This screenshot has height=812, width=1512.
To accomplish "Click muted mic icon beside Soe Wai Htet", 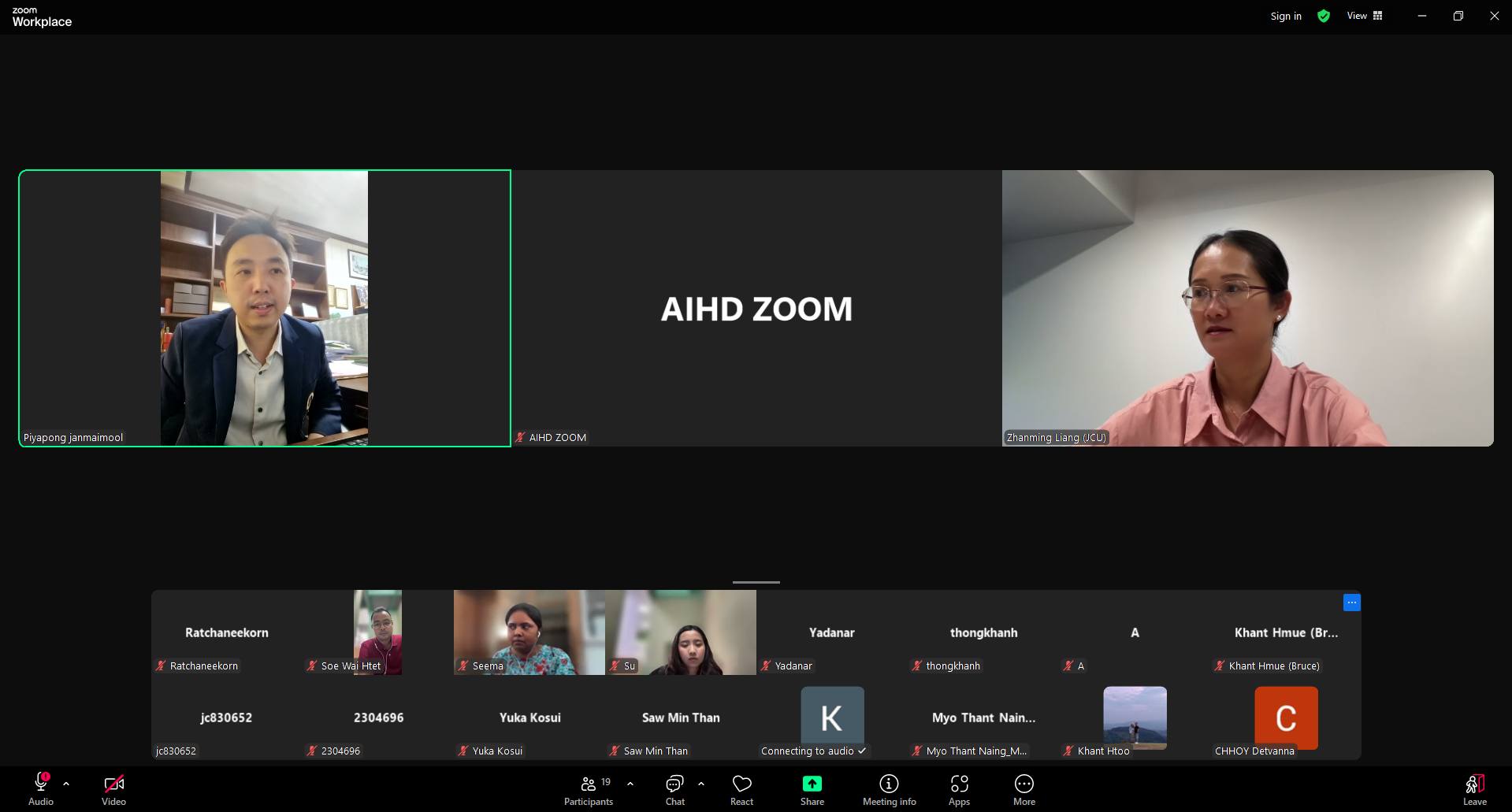I will tap(312, 666).
